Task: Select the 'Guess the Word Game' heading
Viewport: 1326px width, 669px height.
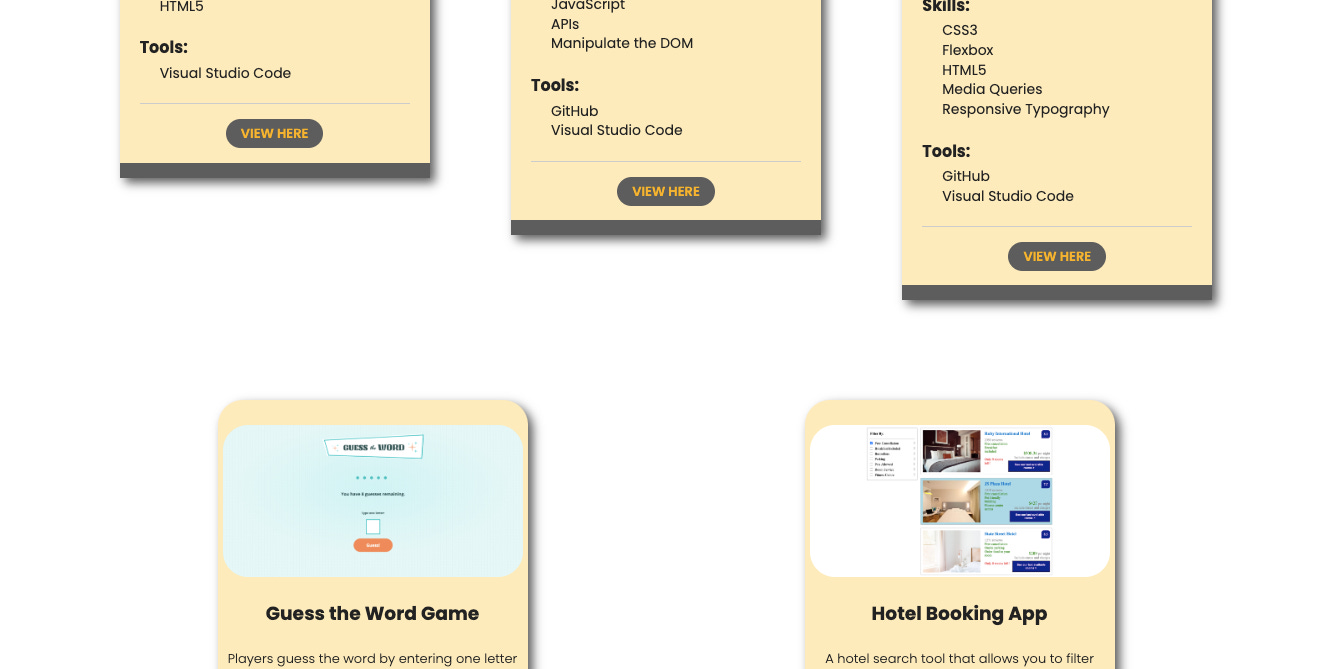Action: 372,613
